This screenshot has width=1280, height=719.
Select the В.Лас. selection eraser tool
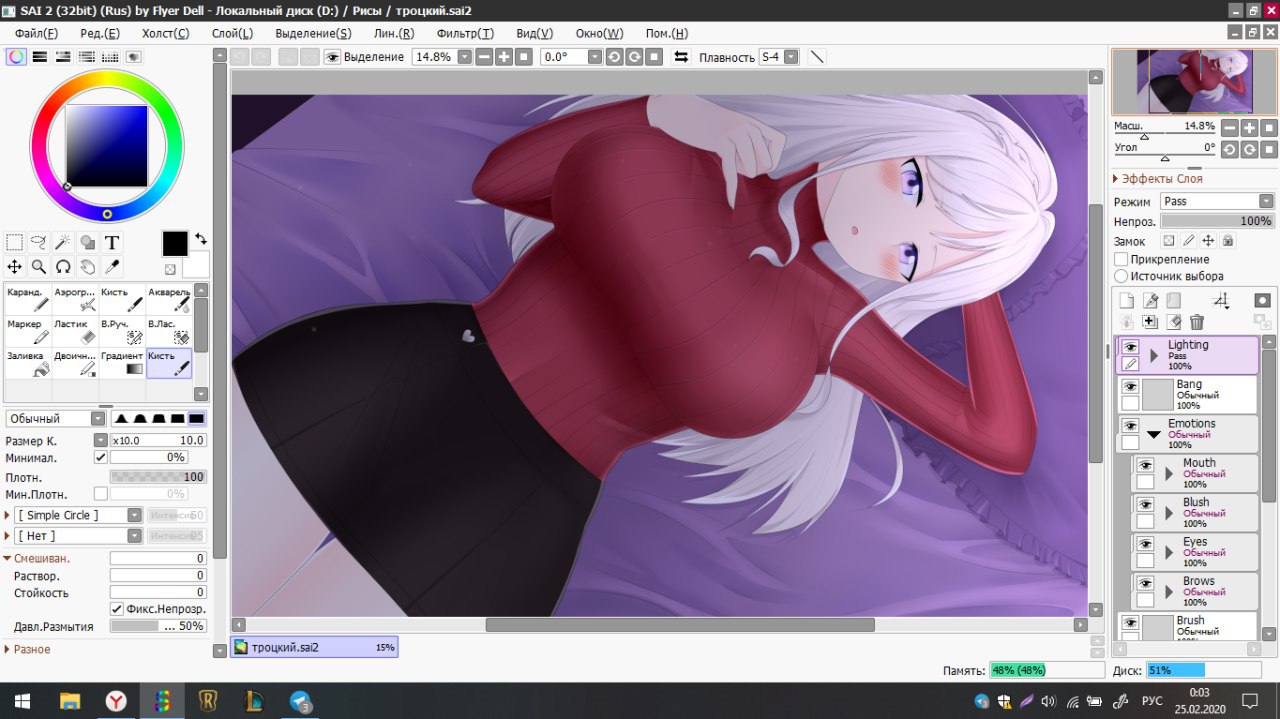point(169,332)
